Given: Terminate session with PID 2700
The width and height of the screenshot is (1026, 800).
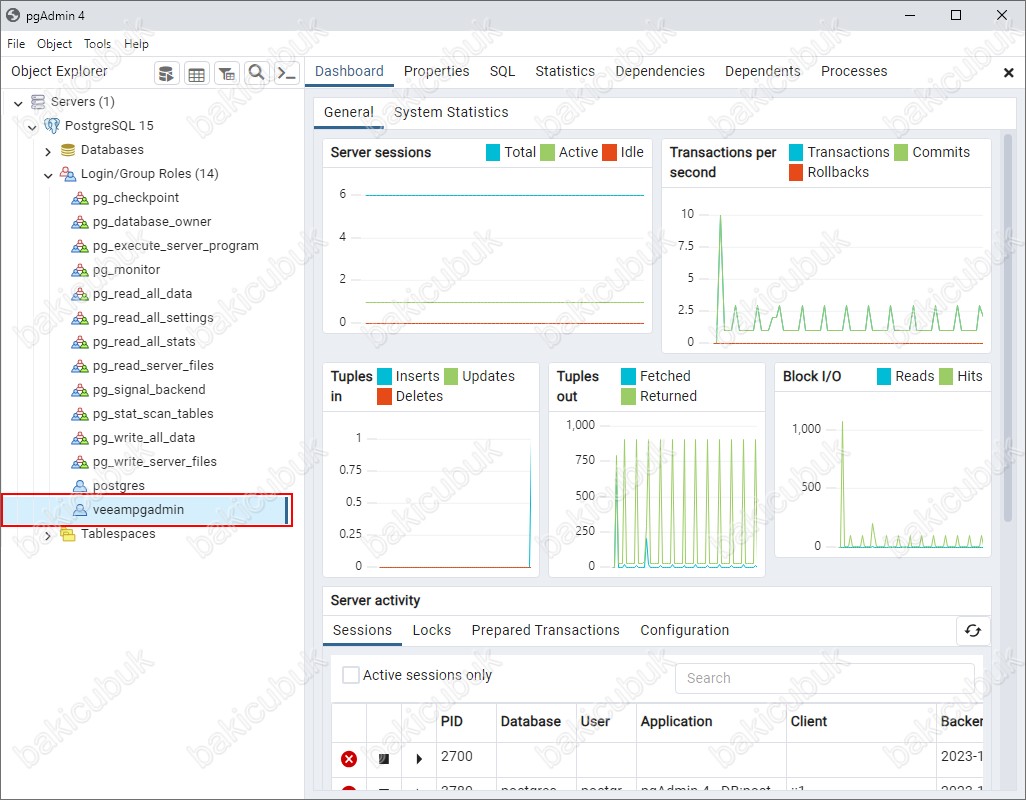Looking at the screenshot, I should click(x=349, y=759).
